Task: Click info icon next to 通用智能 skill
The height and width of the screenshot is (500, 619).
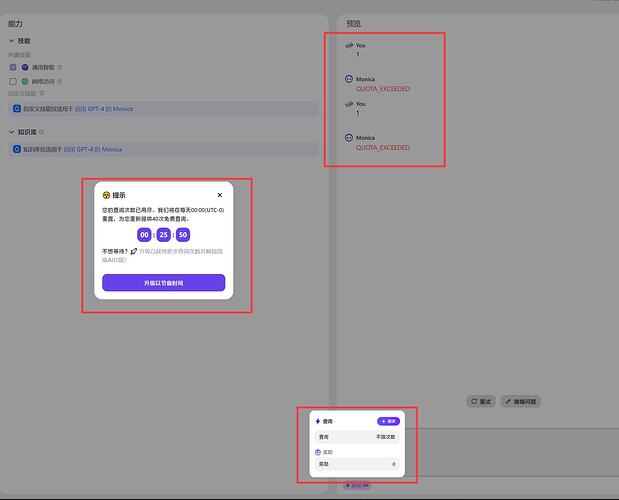Action: [60, 67]
